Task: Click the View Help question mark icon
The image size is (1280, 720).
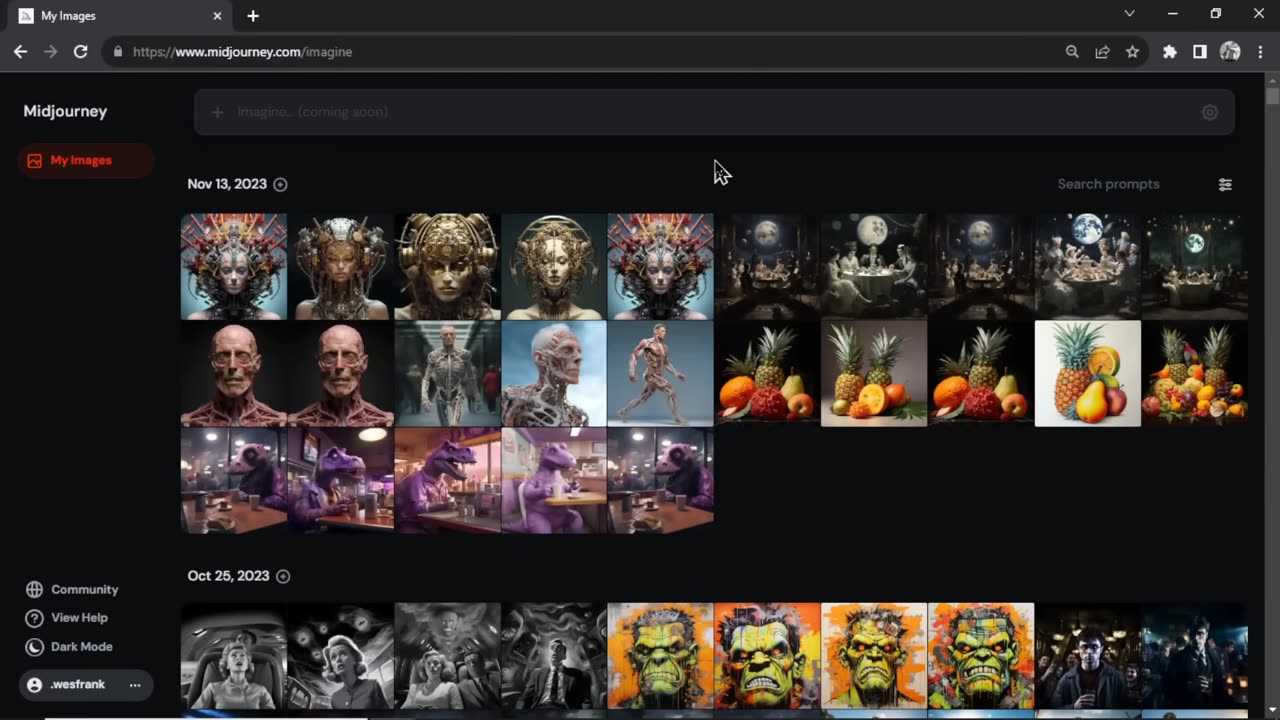Action: point(35,618)
